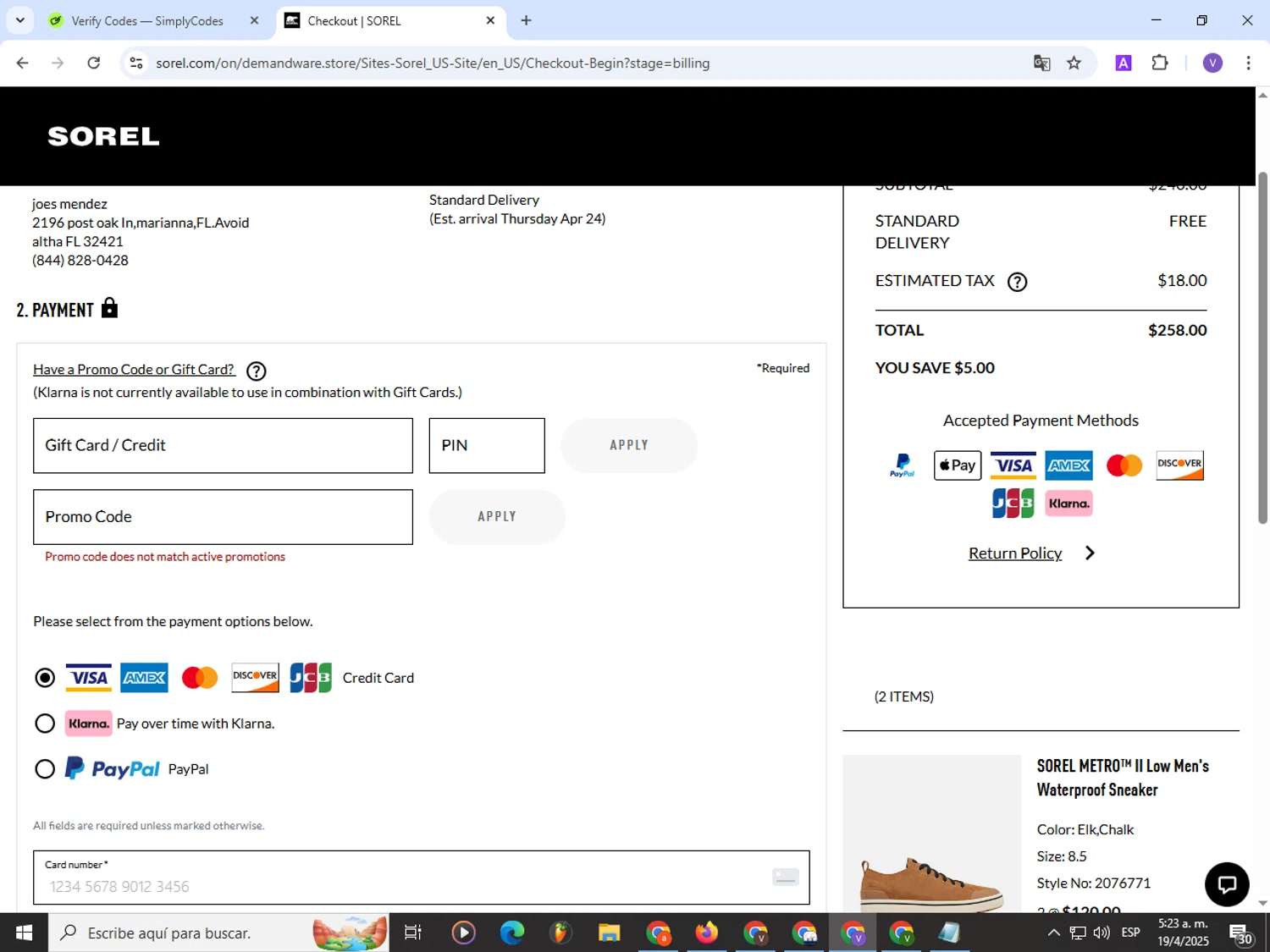The height and width of the screenshot is (952, 1270).
Task: Close the Checkout SOREL tab
Action: (x=490, y=20)
